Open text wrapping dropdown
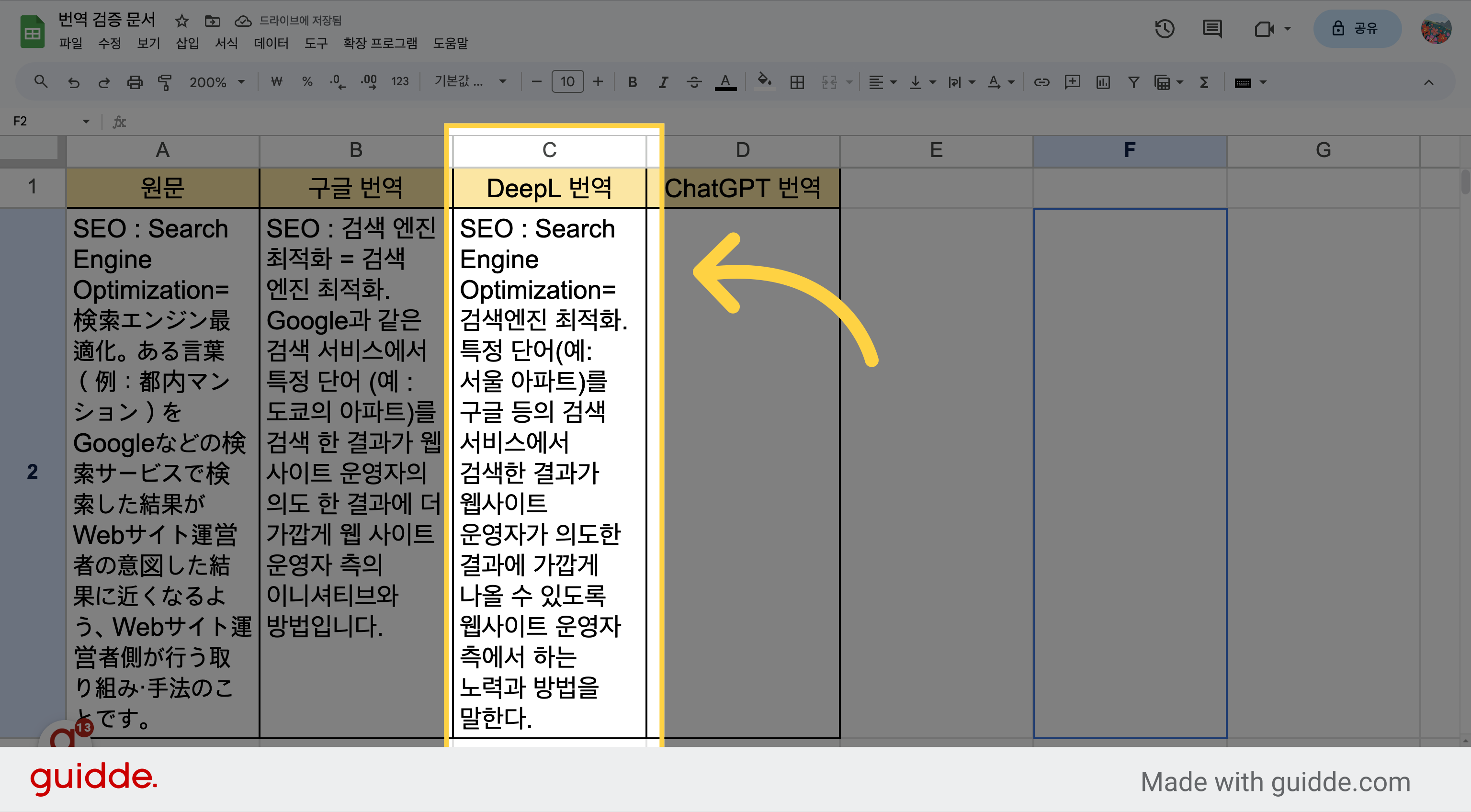Image resolution: width=1471 pixels, height=812 pixels. (961, 82)
